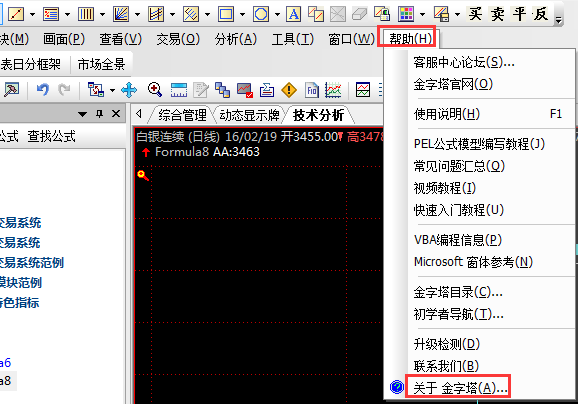The image size is (578, 404).
Task: Open dropdown beside octagon shape tool
Action: pyautogui.click(x=278, y=15)
